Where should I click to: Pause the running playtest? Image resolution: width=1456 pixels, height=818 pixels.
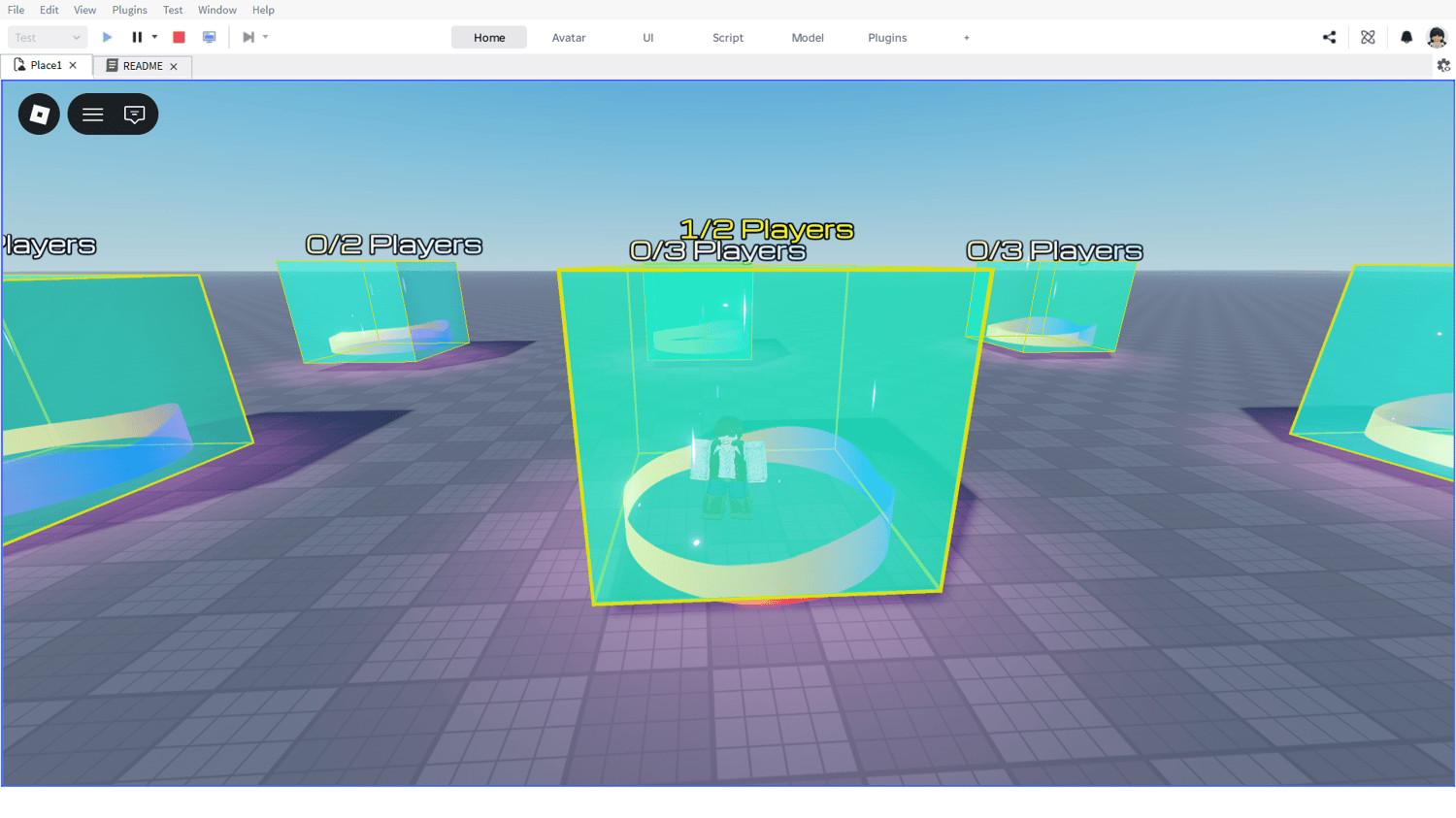(137, 37)
